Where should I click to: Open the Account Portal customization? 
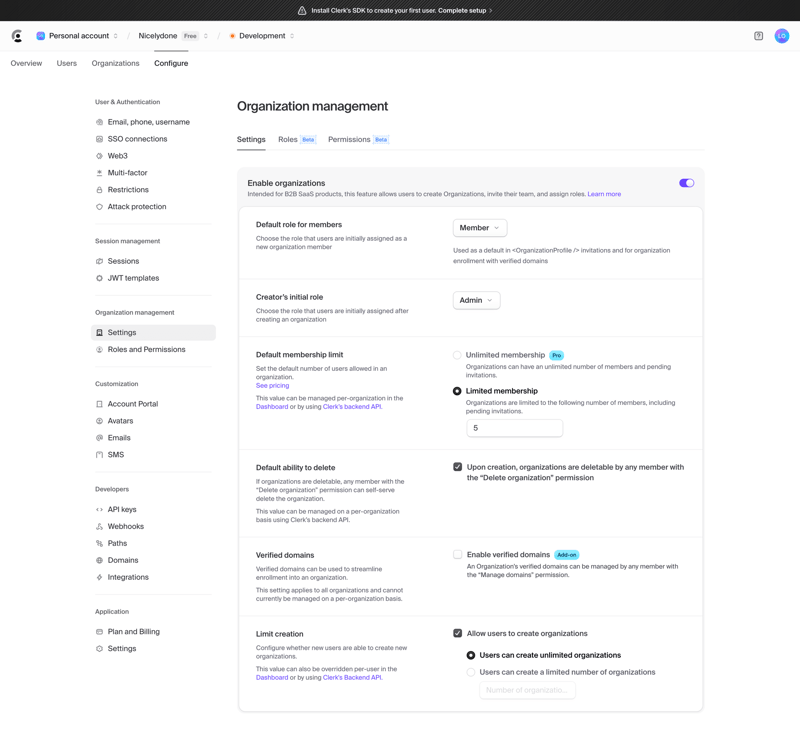point(131,403)
